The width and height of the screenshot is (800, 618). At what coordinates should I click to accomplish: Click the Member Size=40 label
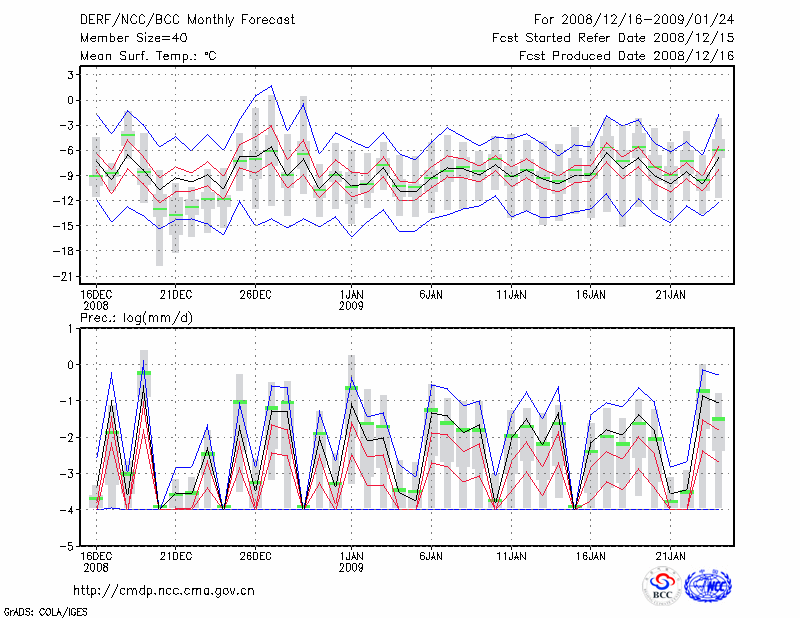(126, 38)
